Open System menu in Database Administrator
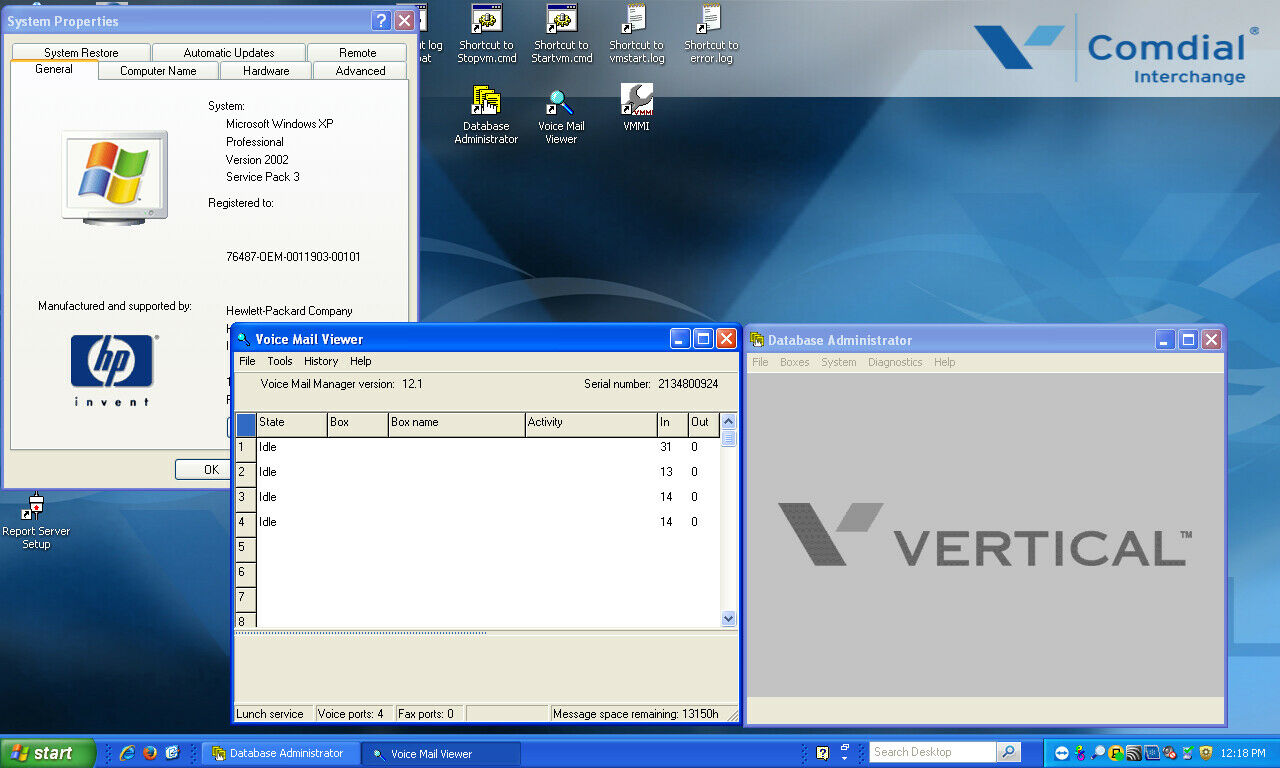This screenshot has height=768, width=1280. [x=839, y=362]
